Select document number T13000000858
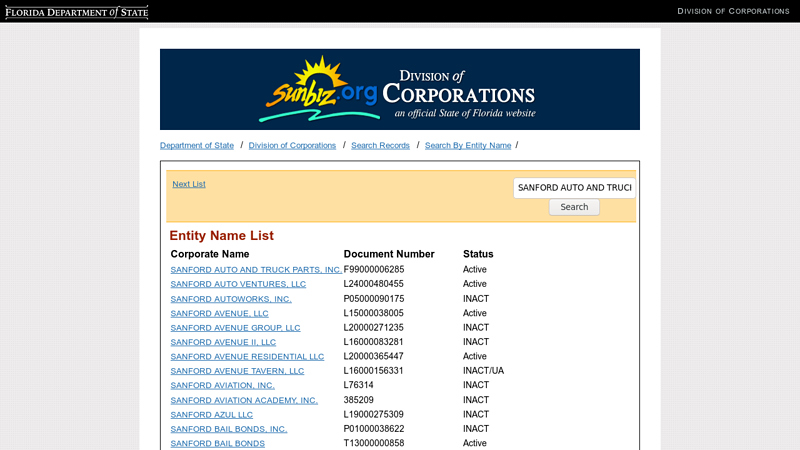This screenshot has width=800, height=450. (373, 443)
